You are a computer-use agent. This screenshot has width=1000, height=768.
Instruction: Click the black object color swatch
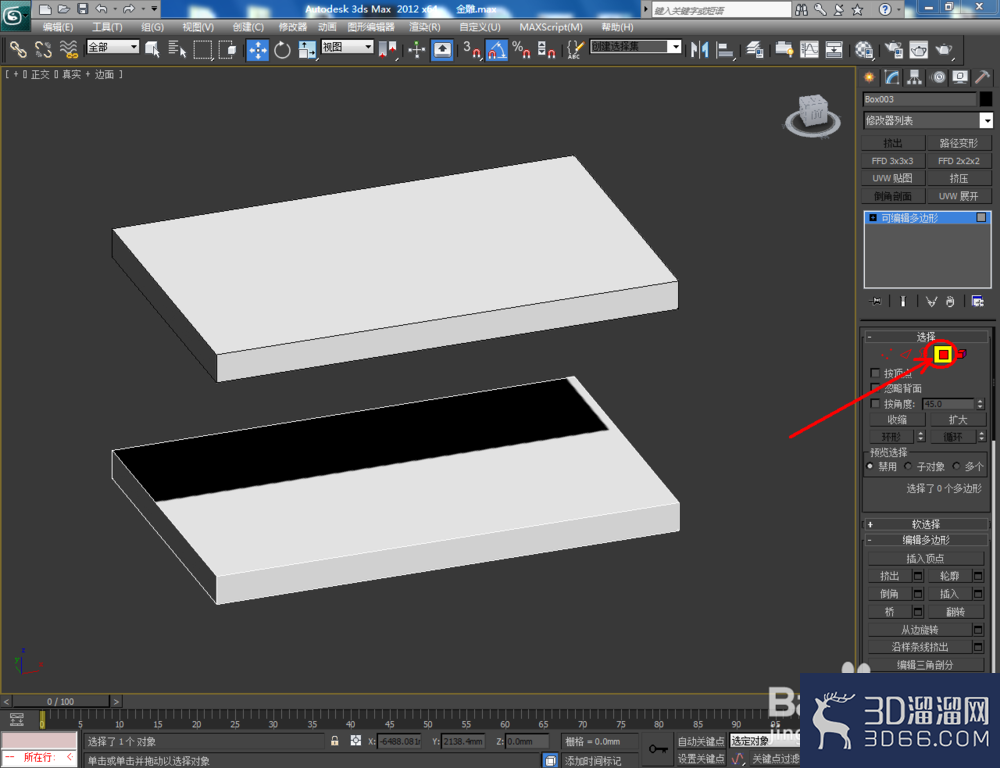pyautogui.click(x=986, y=99)
